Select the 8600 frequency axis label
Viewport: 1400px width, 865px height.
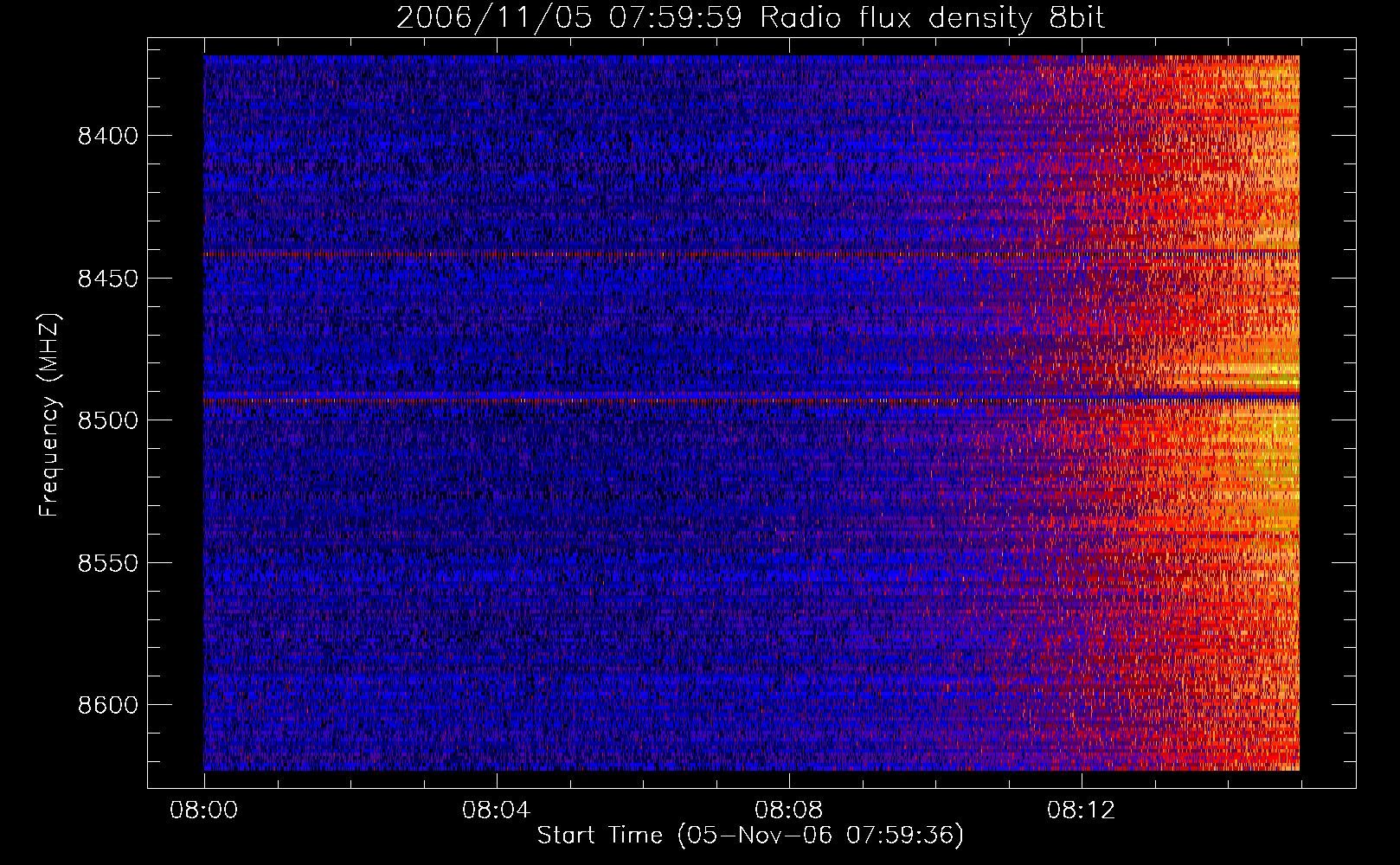(x=108, y=705)
